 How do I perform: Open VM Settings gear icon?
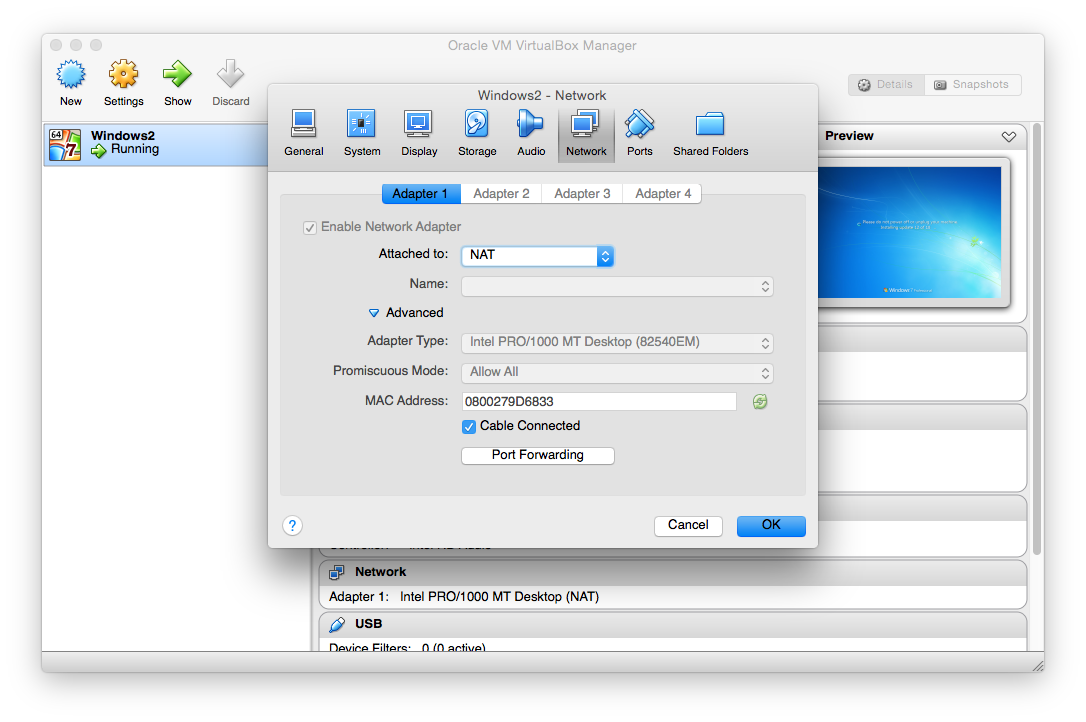pos(123,74)
